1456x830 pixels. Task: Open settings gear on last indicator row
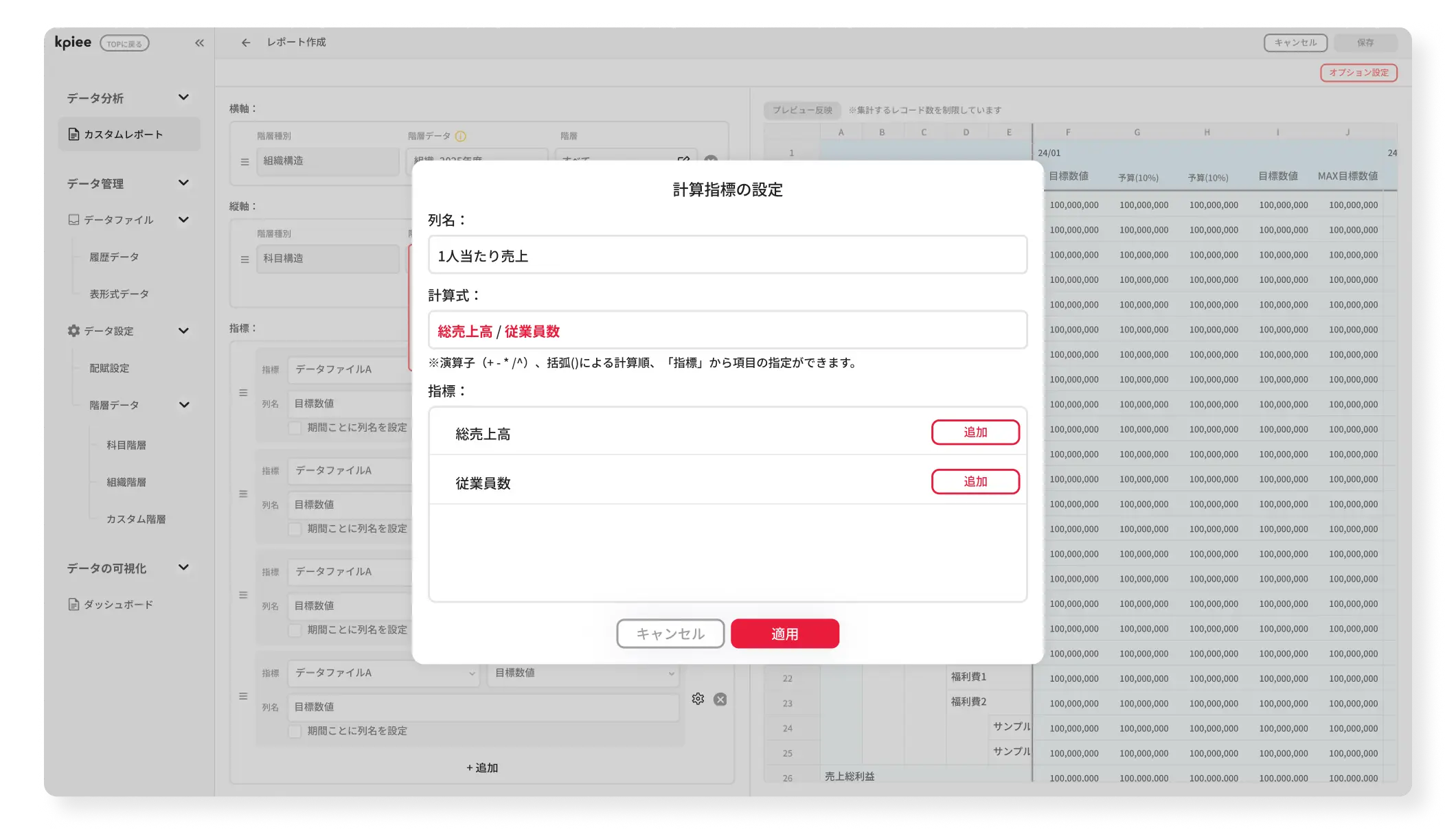[698, 699]
